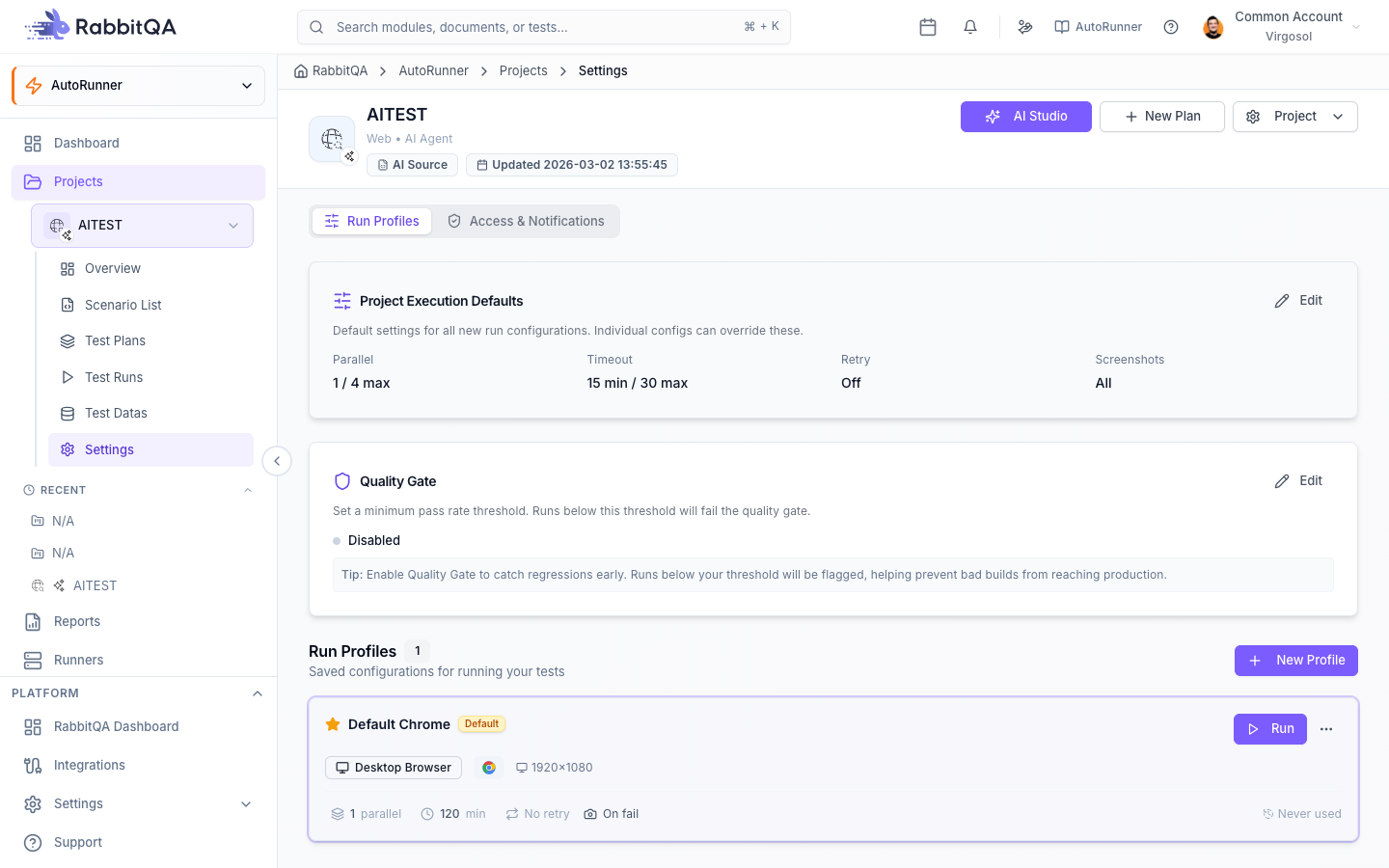Open AI Studio
Viewport: 1389px width, 868px height.
pos(1026,117)
